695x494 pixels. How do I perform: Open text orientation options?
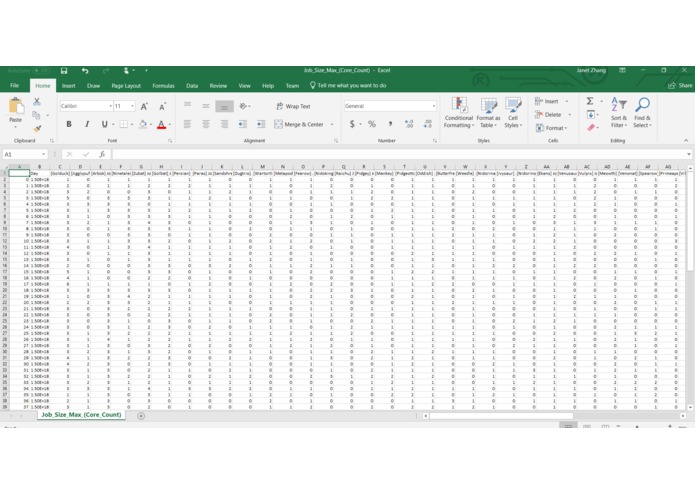pyautogui.click(x=243, y=106)
